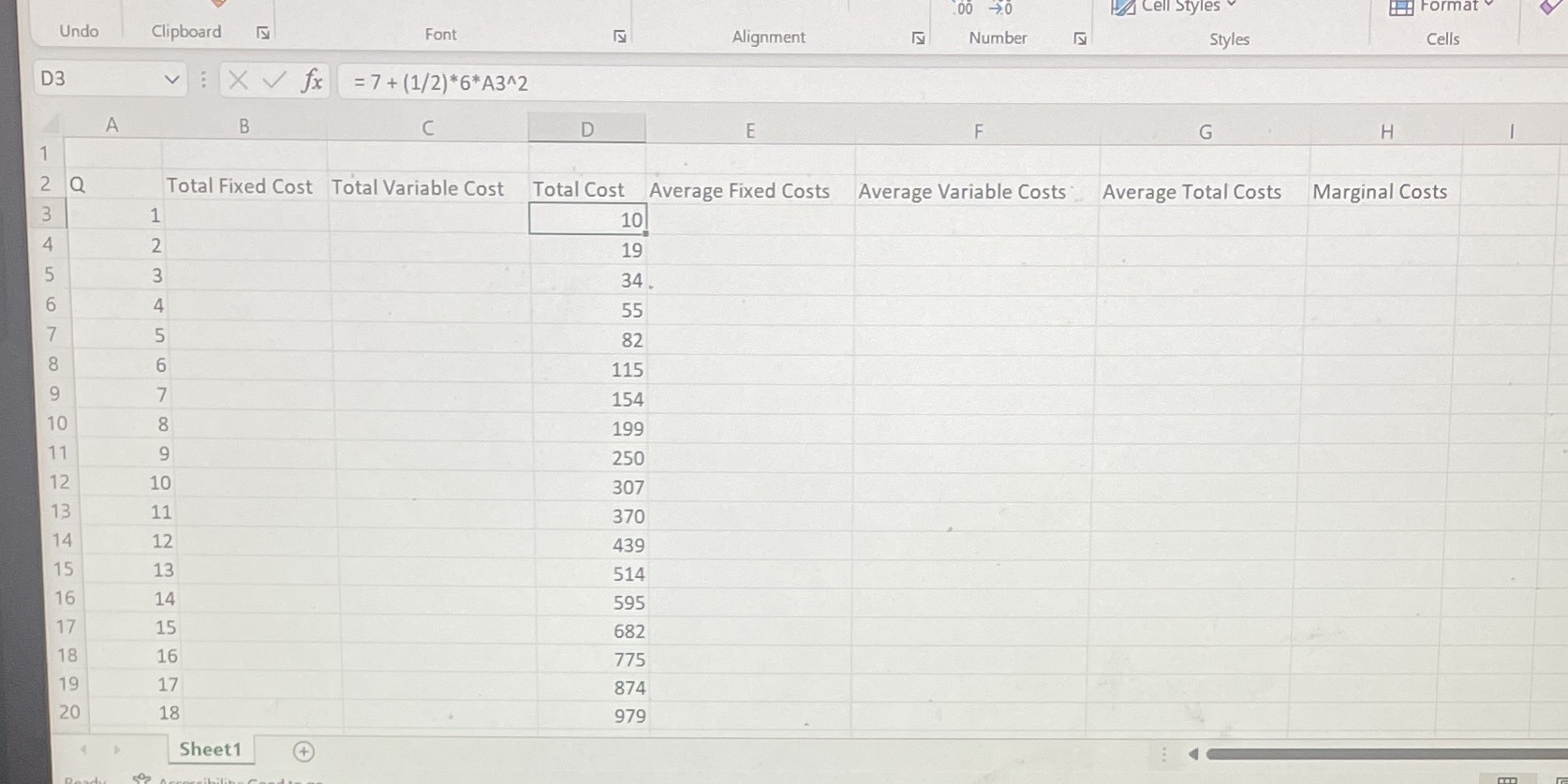Open the Font settings dialog launcher
Image resolution: width=1568 pixels, height=784 pixels.
(x=619, y=37)
